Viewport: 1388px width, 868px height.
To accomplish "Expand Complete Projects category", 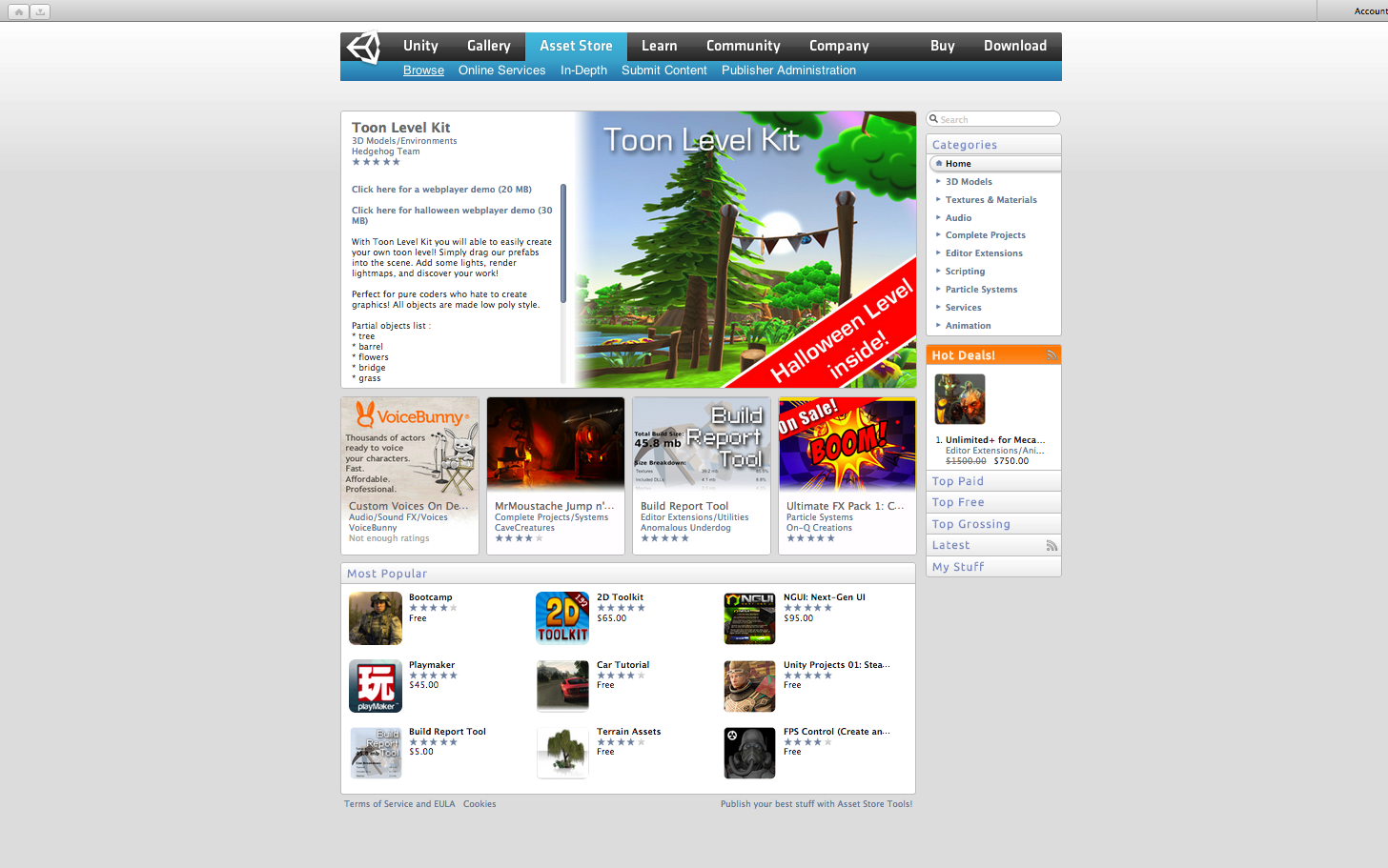I will [x=985, y=235].
